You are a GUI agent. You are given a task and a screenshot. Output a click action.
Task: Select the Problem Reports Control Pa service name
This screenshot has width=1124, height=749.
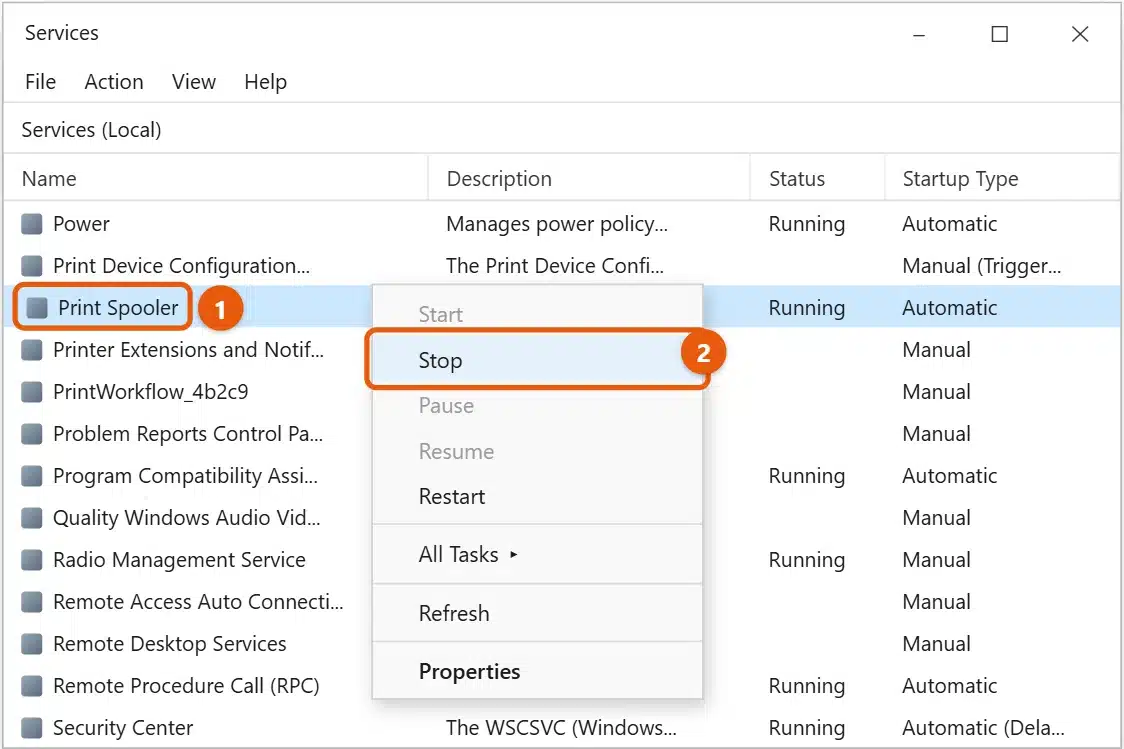(x=188, y=434)
